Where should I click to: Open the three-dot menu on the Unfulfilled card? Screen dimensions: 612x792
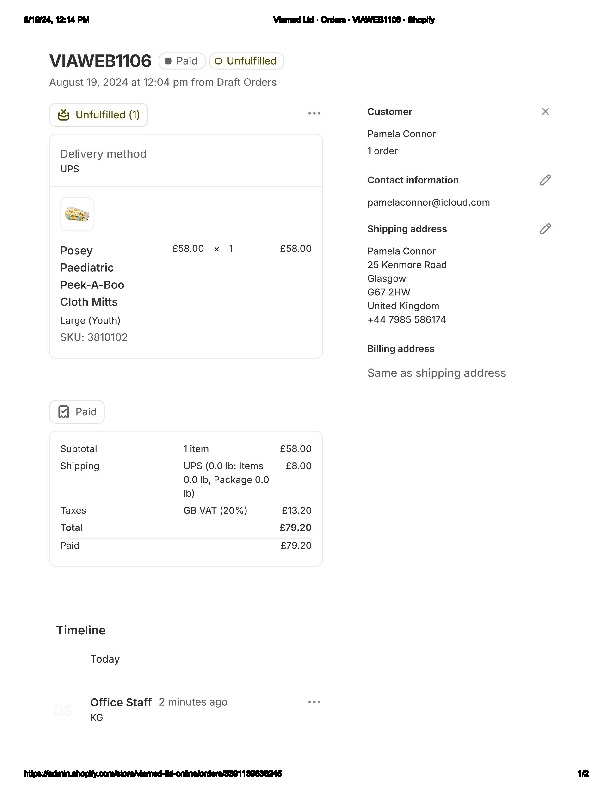(x=314, y=114)
